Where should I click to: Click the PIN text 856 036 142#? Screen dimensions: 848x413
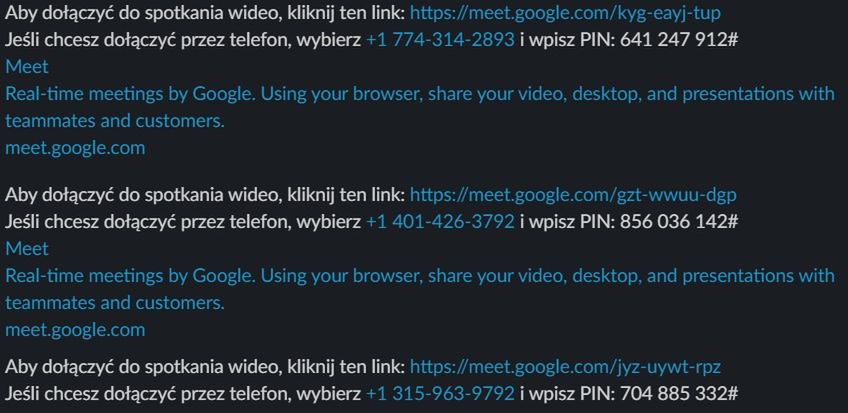tap(679, 221)
